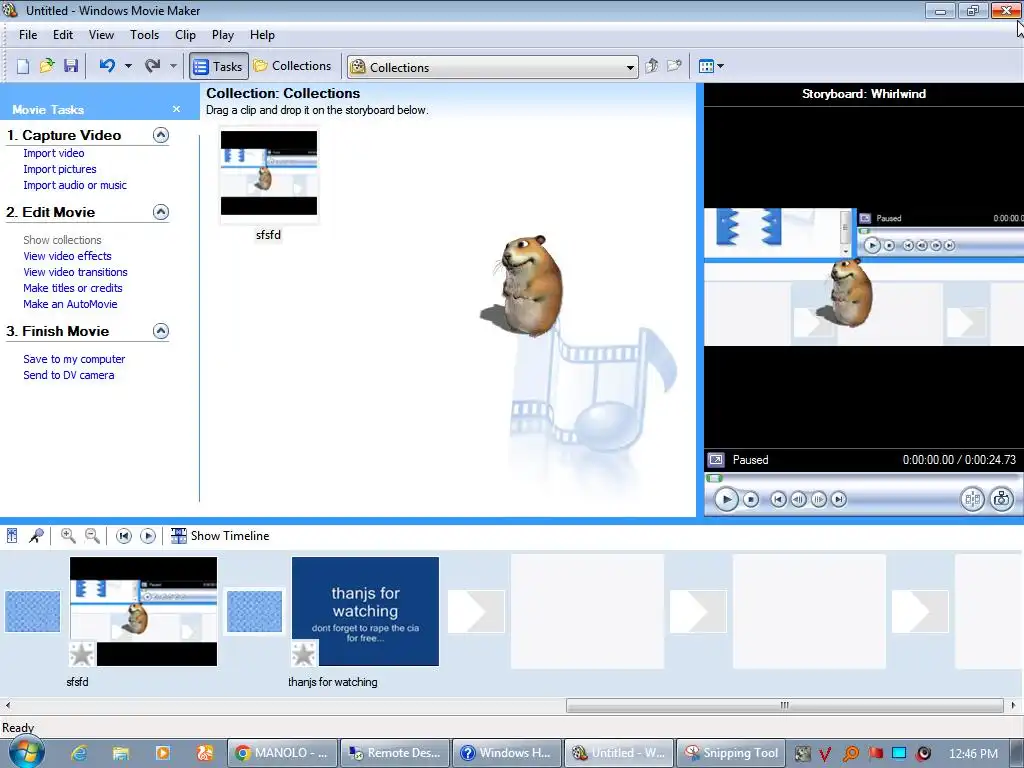The width and height of the screenshot is (1024, 768).
Task: Select the sfsfd clip on the storyboard
Action: pos(143,611)
